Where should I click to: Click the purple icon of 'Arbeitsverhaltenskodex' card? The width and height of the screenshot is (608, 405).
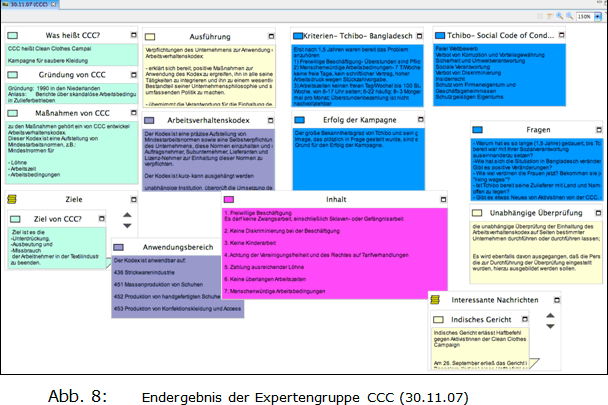[x=149, y=121]
